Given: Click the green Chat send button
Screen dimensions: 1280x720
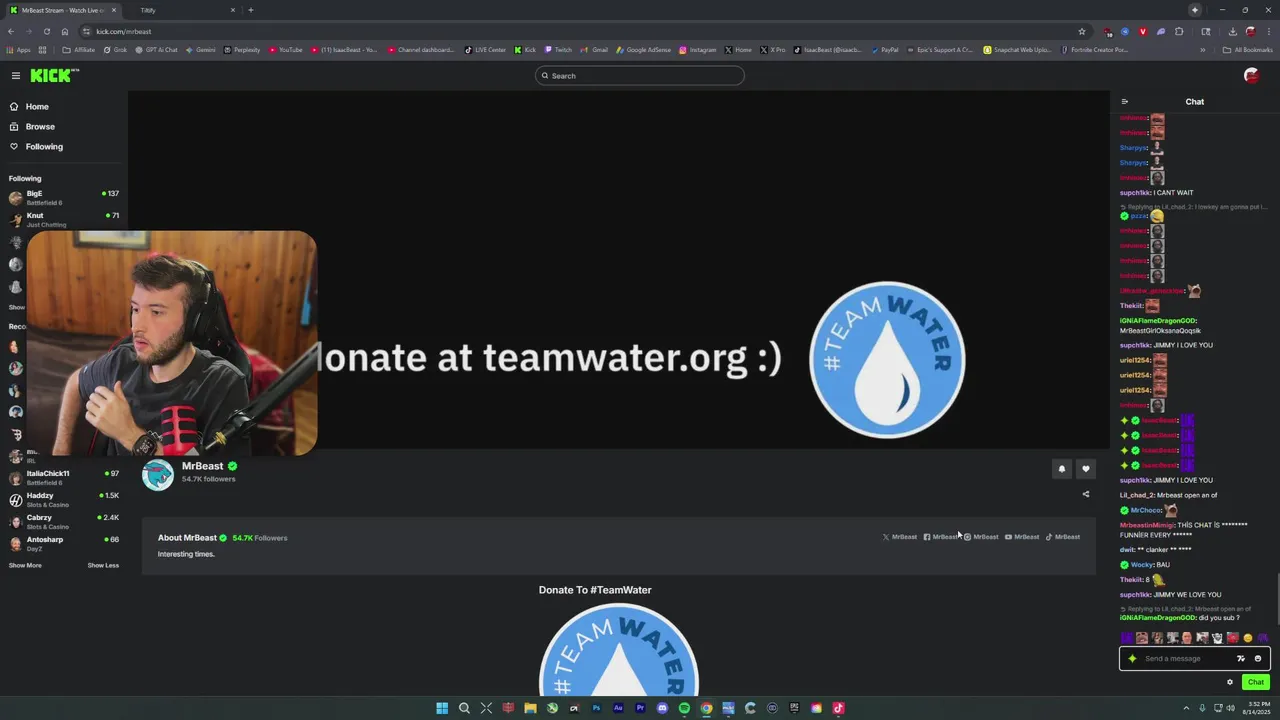Looking at the screenshot, I should 1256,682.
